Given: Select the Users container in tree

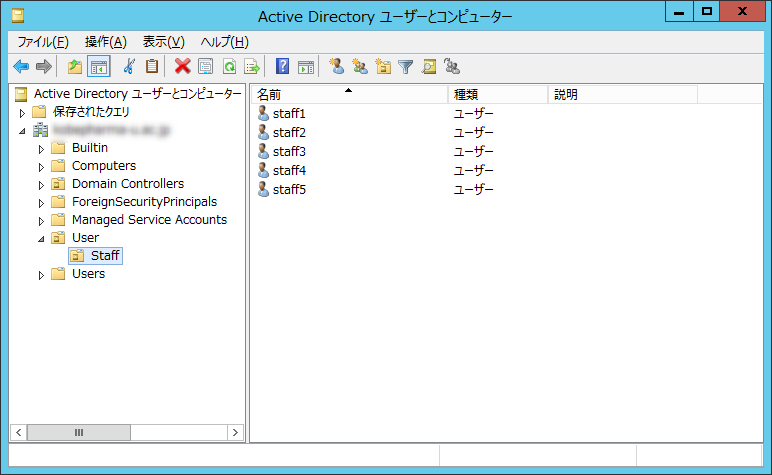Looking at the screenshot, I should tap(88, 274).
